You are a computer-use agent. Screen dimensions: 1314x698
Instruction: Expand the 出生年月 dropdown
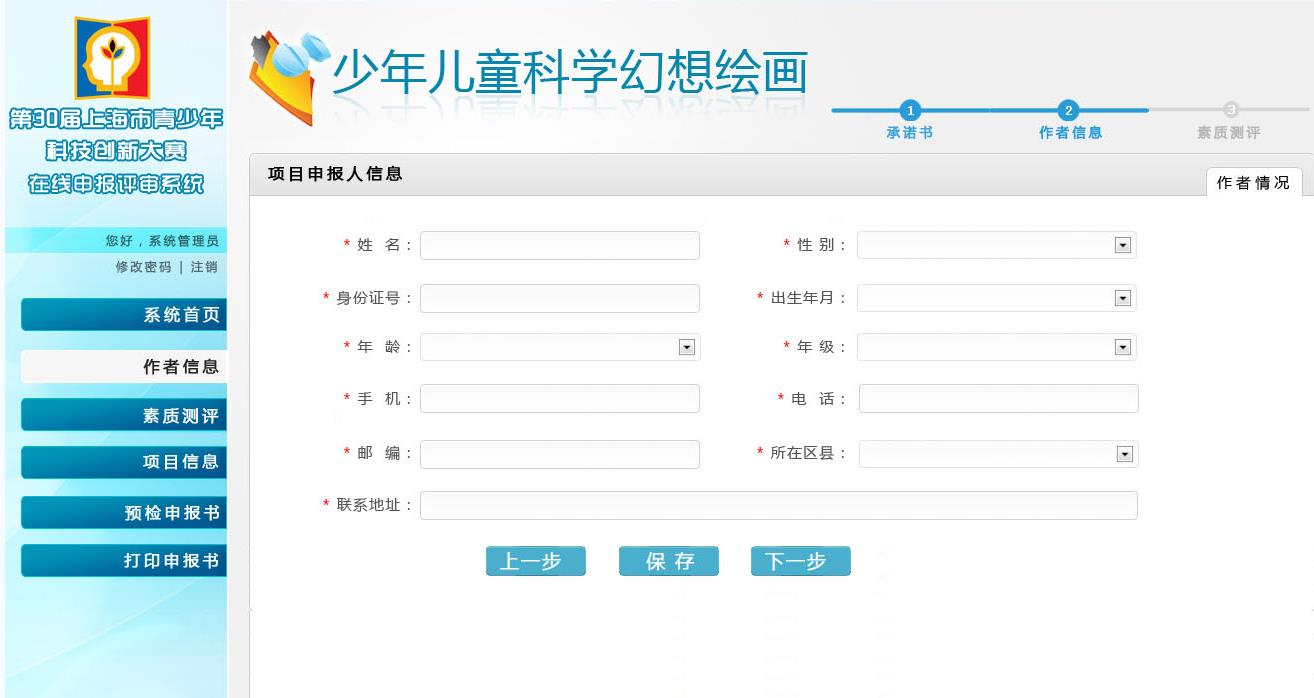click(1122, 298)
